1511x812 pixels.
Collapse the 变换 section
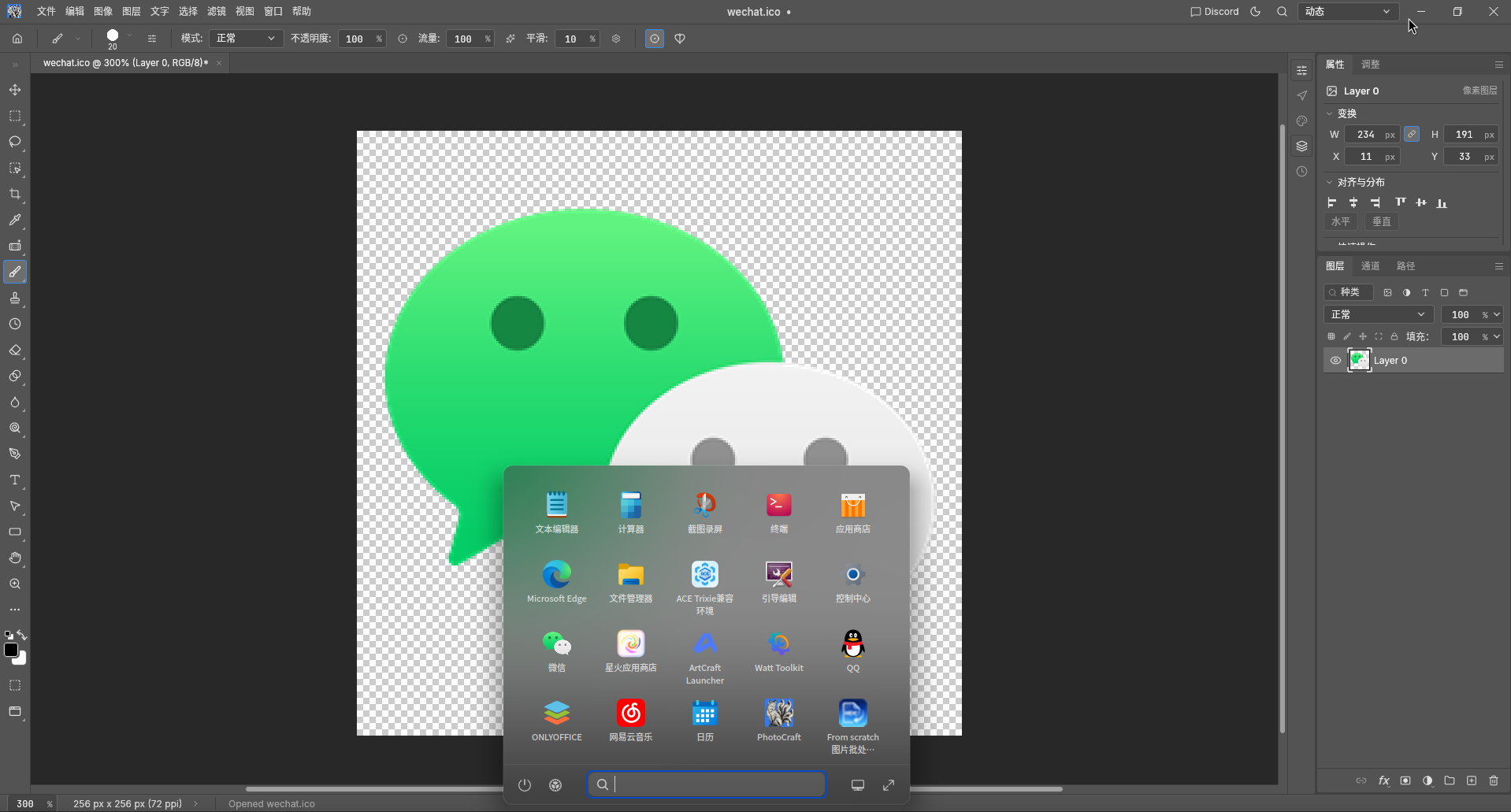(x=1330, y=113)
